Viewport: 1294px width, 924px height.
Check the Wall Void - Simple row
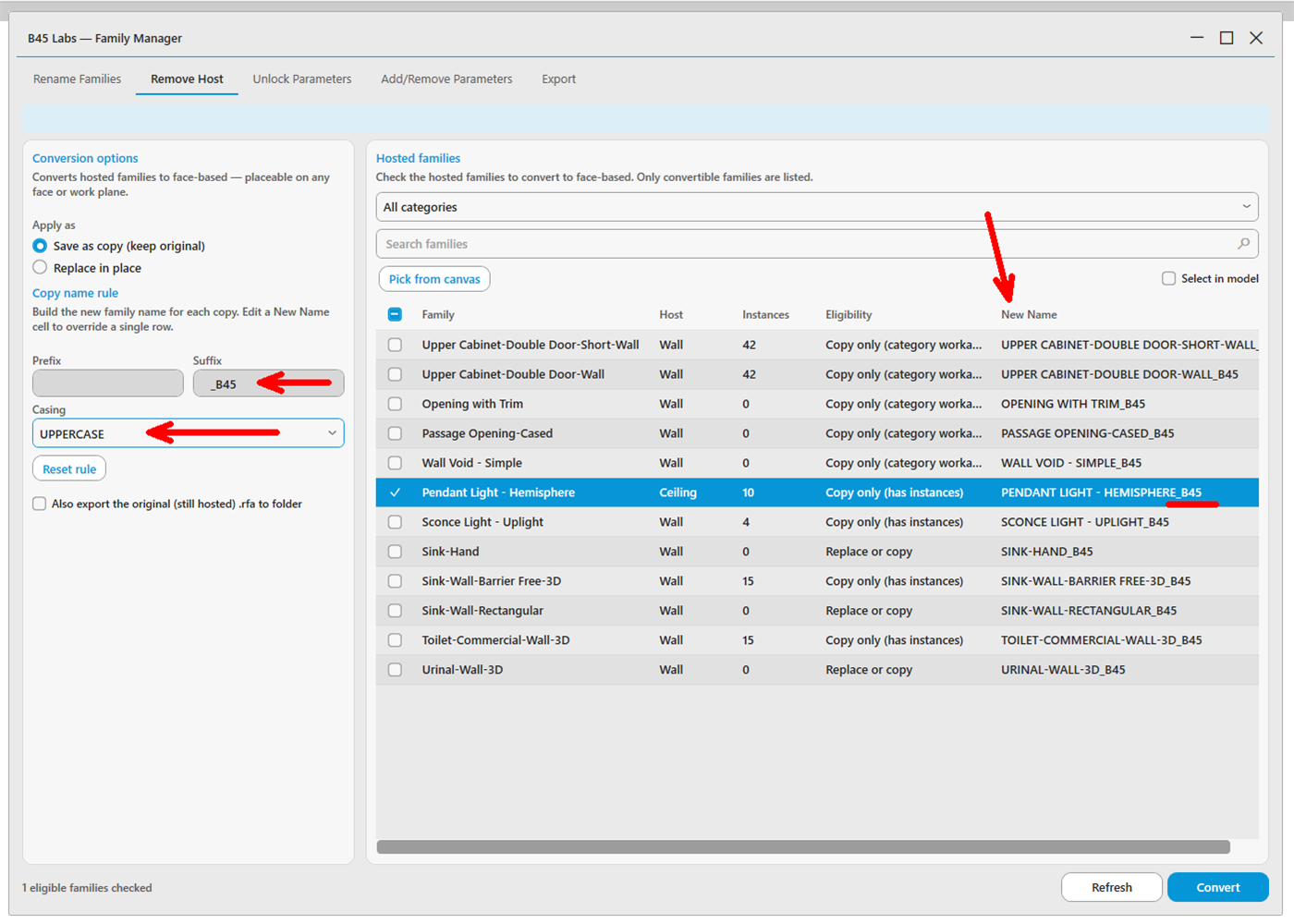395,463
